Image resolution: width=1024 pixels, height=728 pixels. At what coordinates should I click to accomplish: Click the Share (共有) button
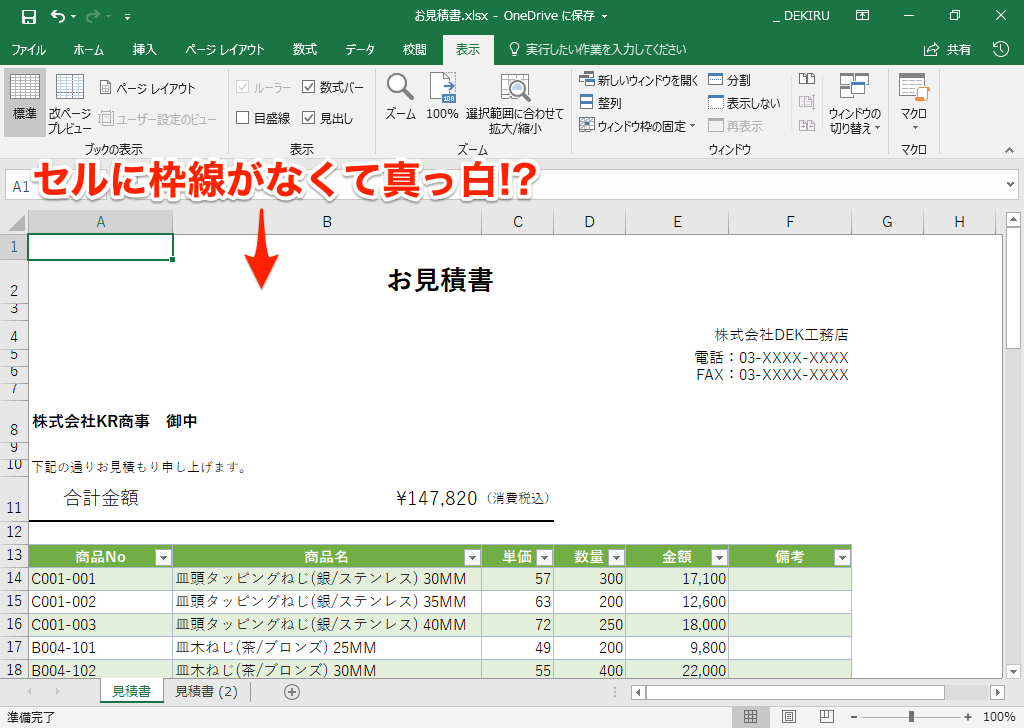948,49
